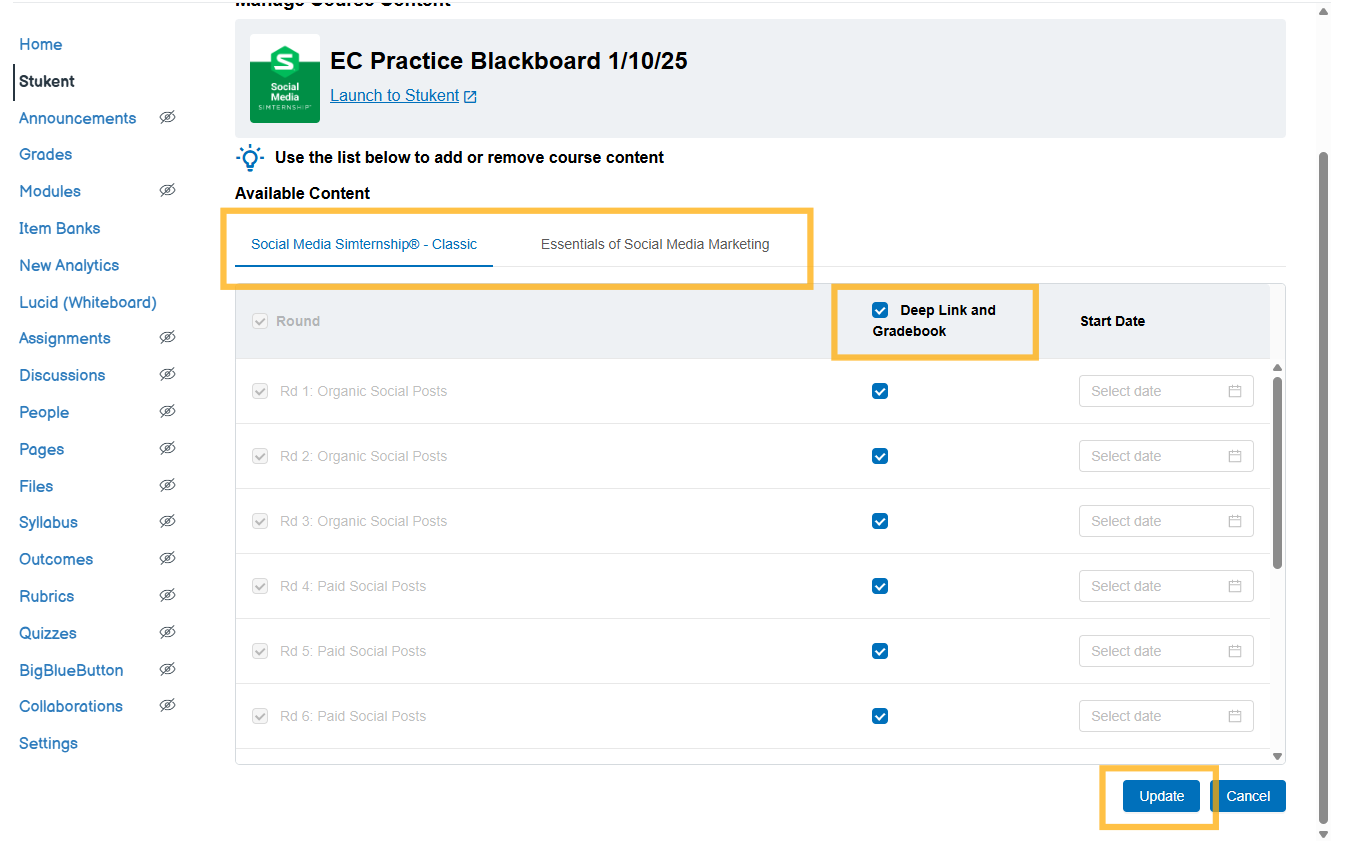Open the Outcomes navigation link

(56, 559)
